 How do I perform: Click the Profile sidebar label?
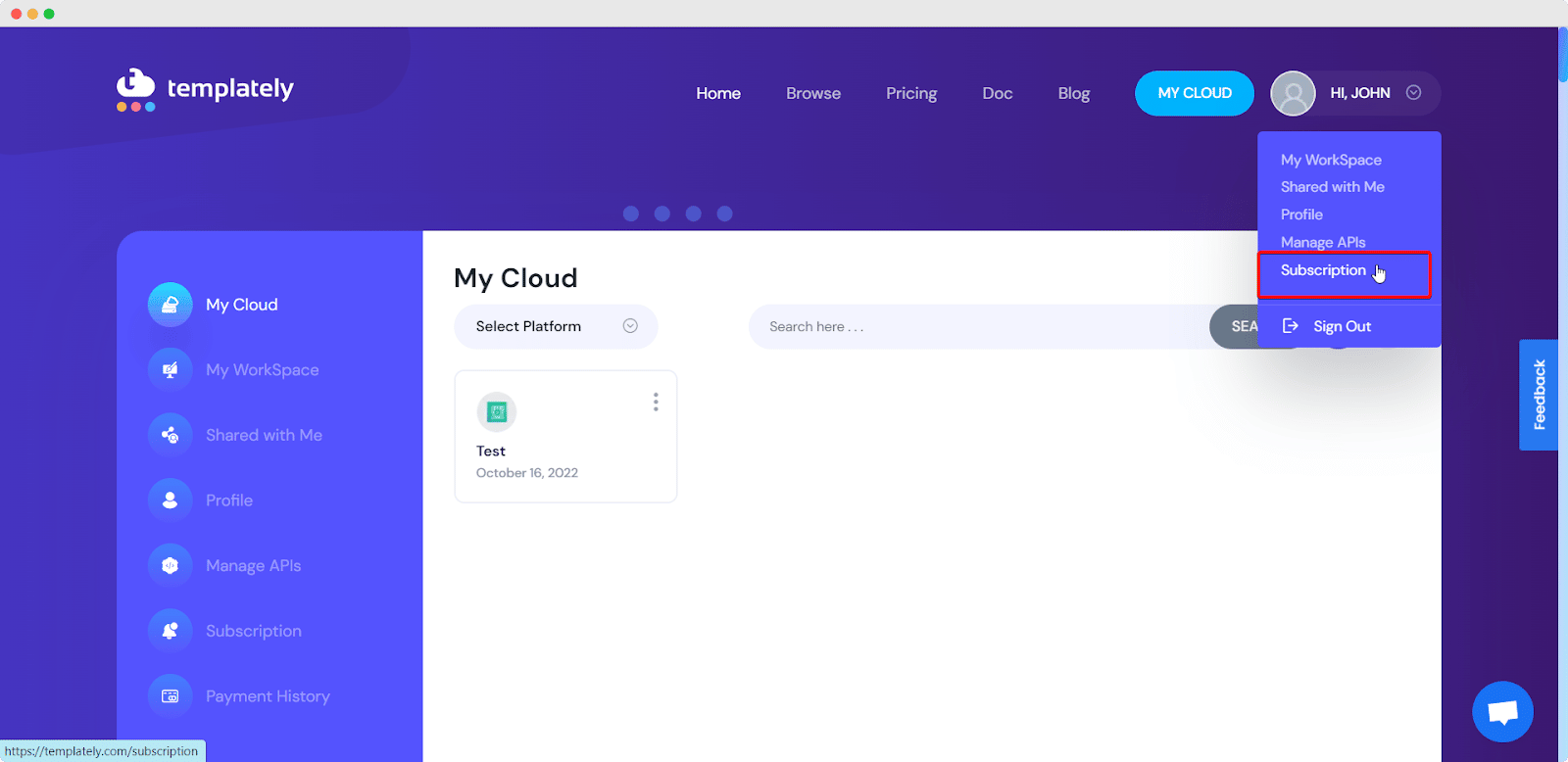click(229, 500)
